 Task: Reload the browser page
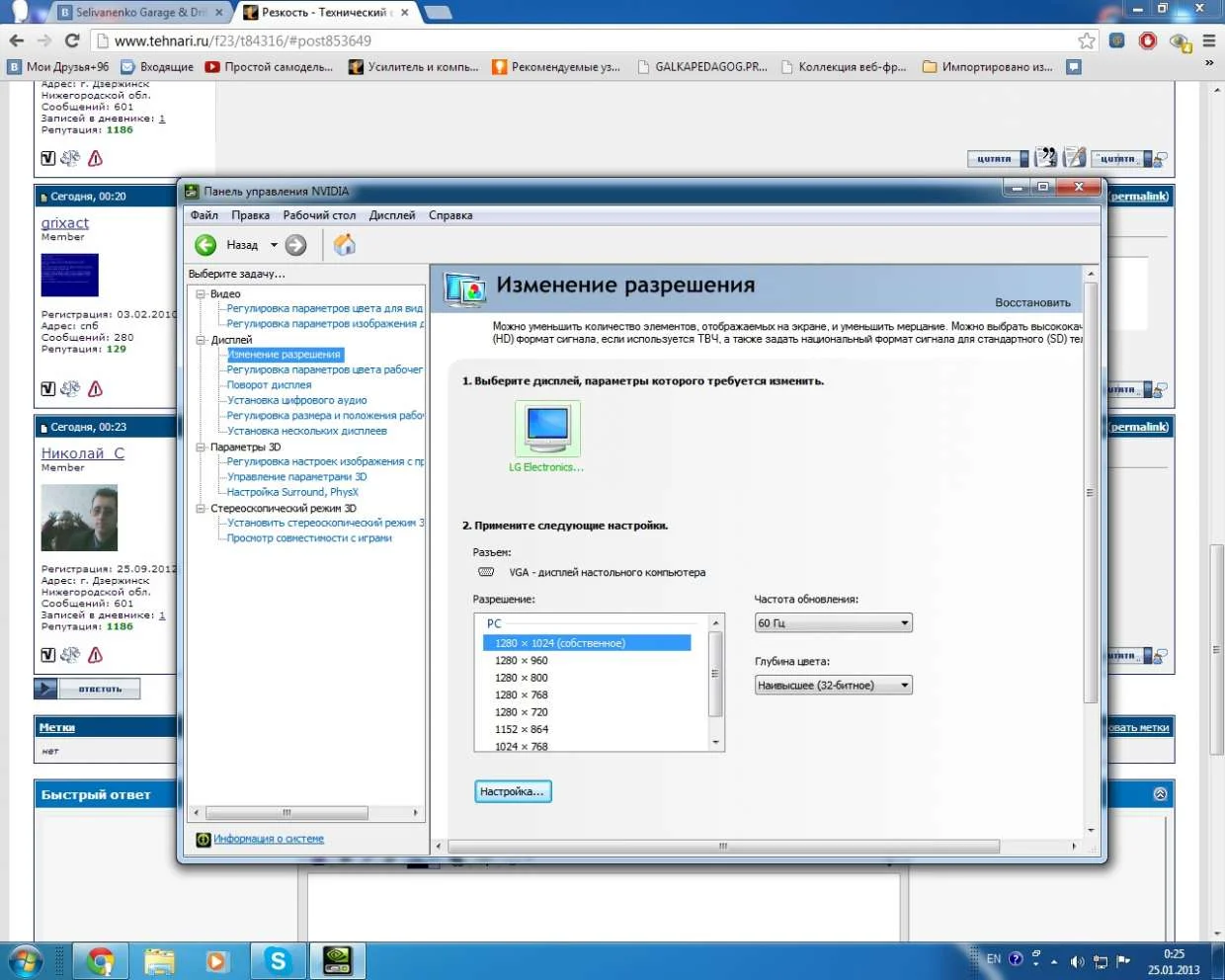[x=71, y=41]
